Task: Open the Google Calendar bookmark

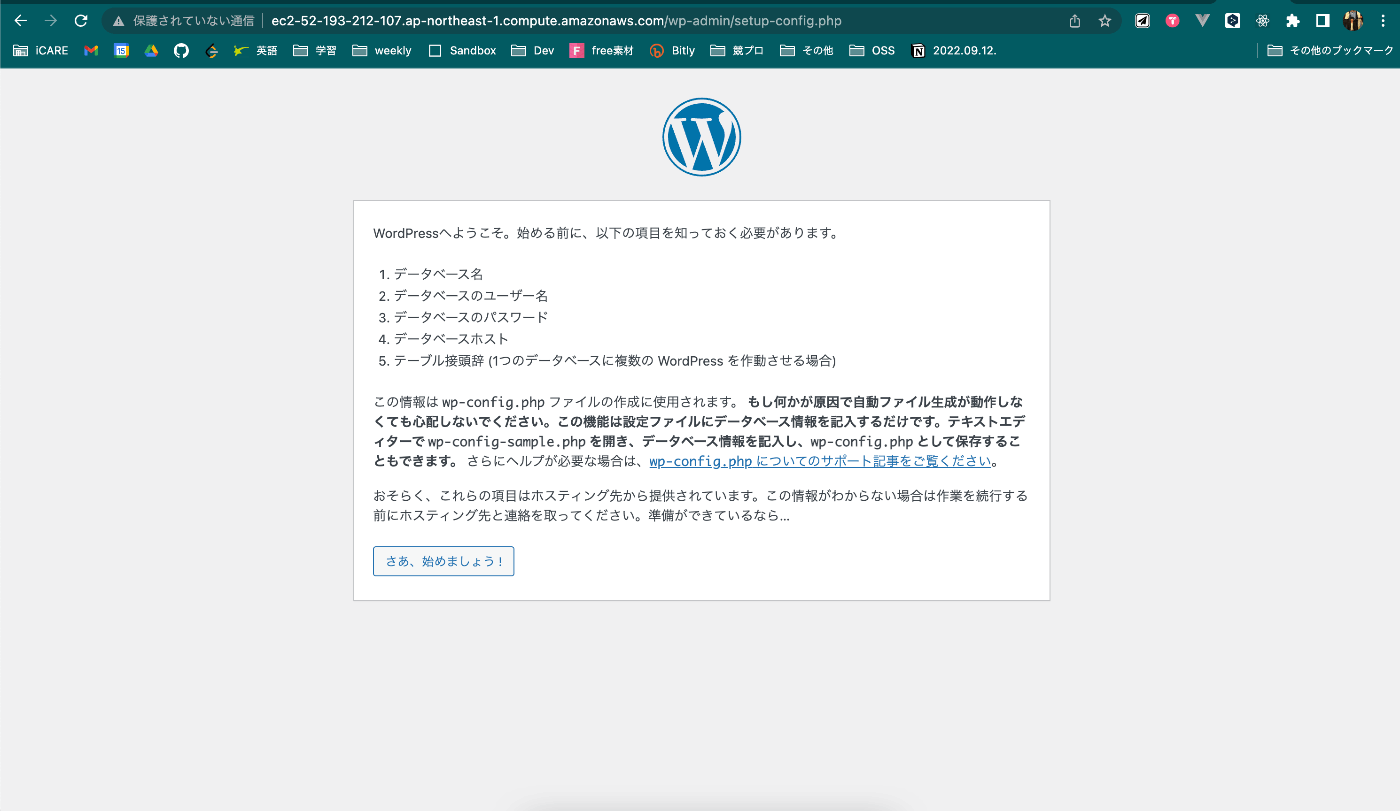Action: (x=121, y=50)
